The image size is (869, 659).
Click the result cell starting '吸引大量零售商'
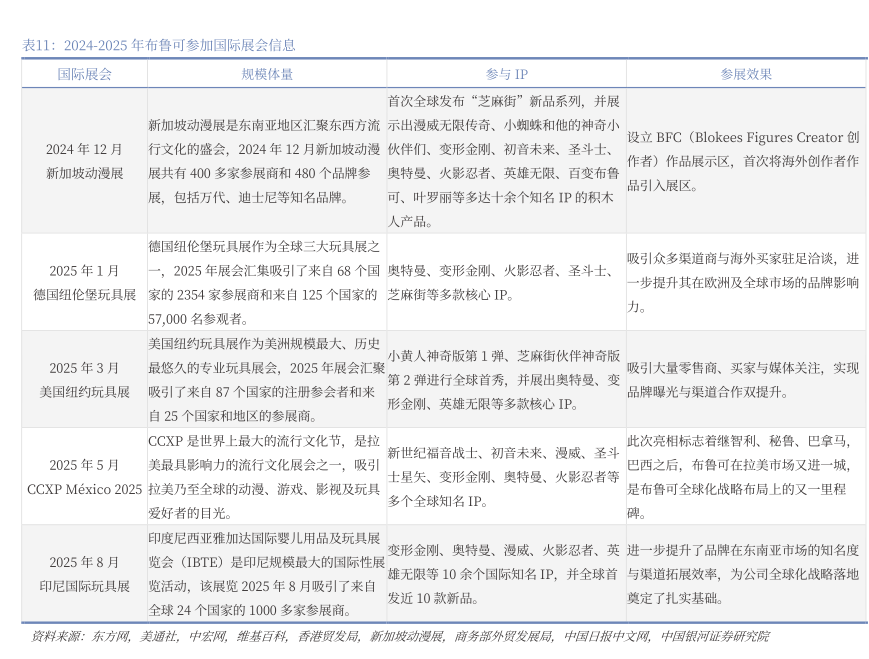click(745, 379)
